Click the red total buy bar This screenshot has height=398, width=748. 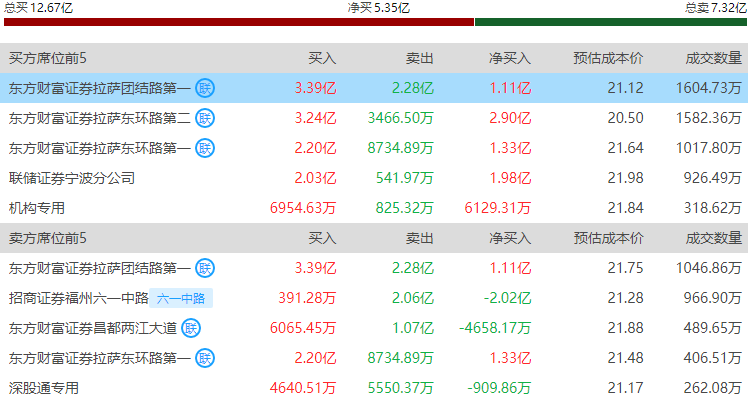tap(239, 22)
